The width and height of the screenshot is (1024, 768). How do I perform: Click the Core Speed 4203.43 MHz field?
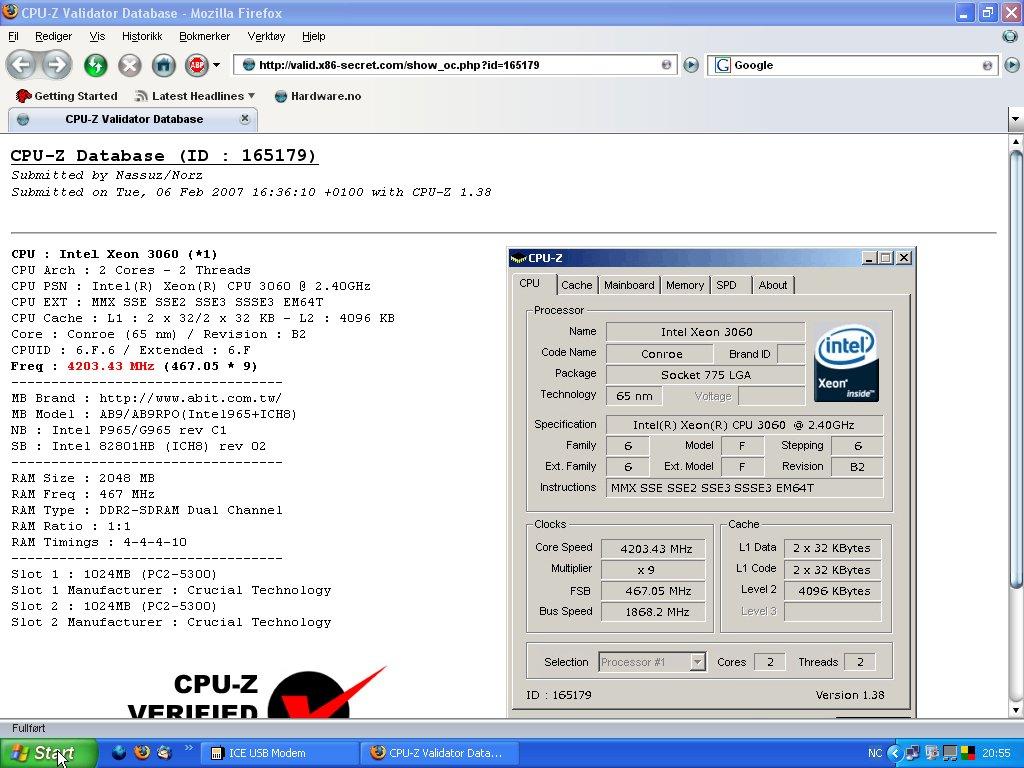coord(653,549)
